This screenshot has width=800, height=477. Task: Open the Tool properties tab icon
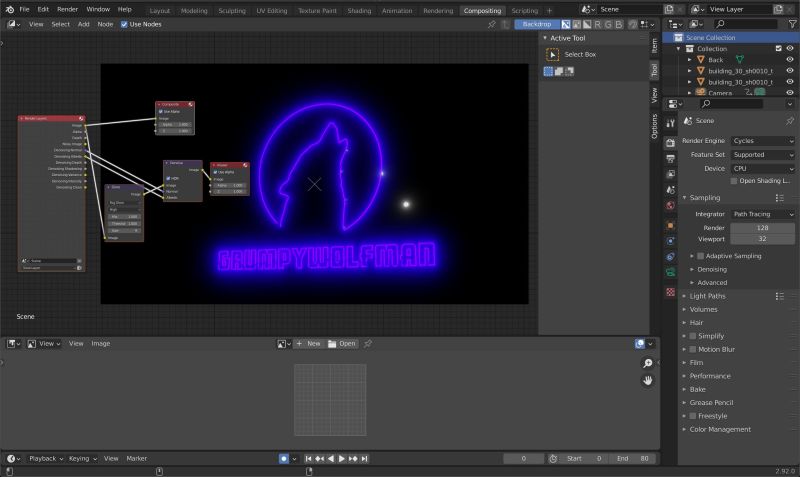(670, 123)
